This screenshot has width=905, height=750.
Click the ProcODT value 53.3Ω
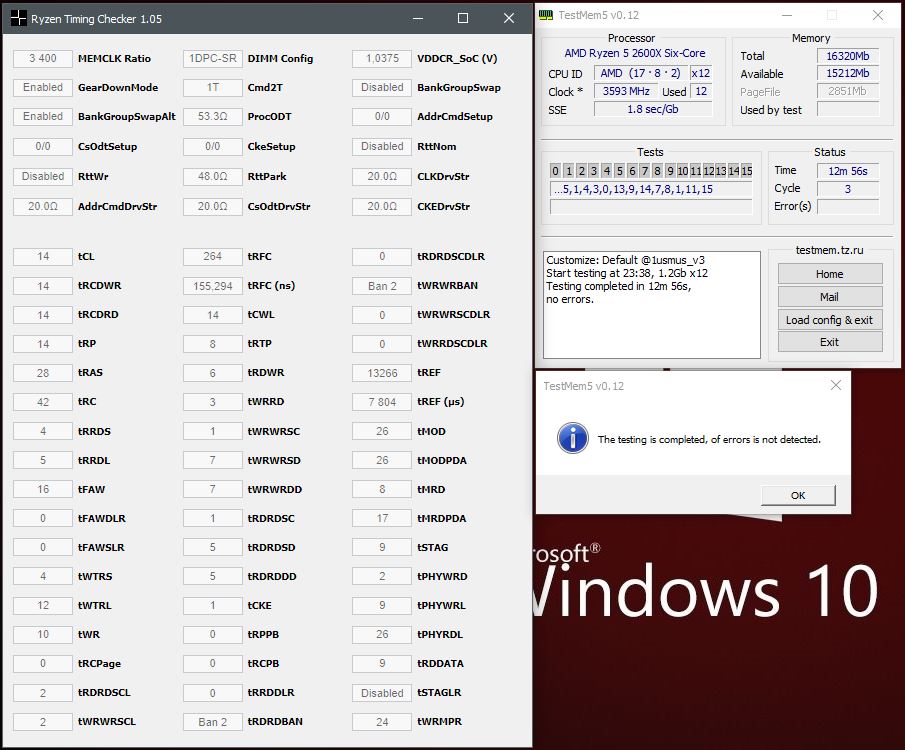point(212,116)
